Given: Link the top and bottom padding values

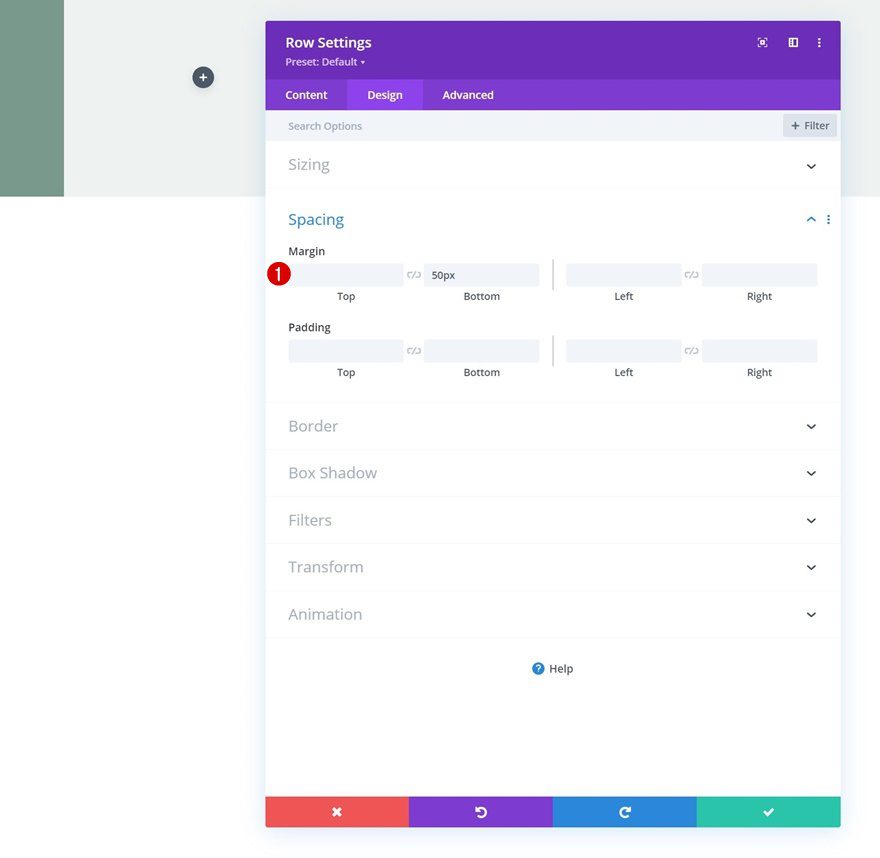Looking at the screenshot, I should (x=414, y=349).
